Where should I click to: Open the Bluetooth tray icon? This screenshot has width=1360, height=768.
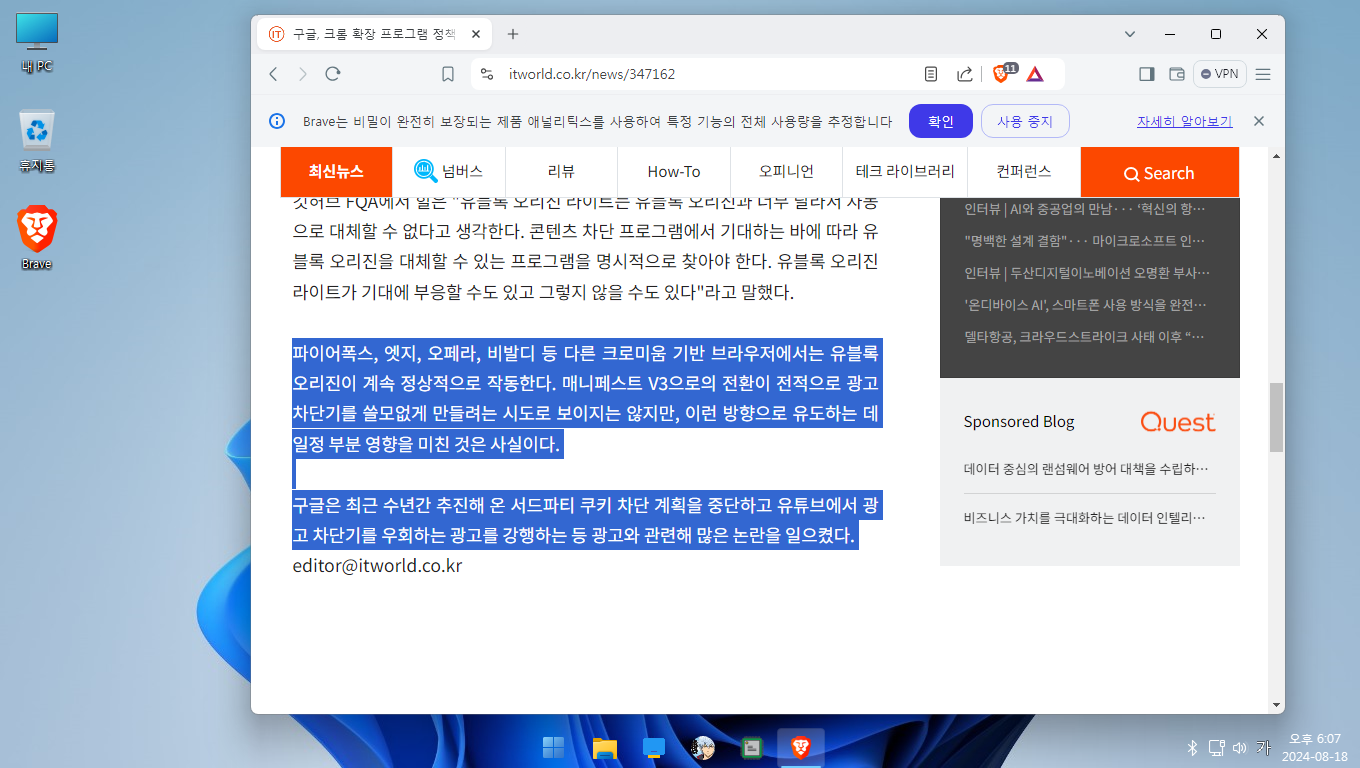tap(1192, 747)
